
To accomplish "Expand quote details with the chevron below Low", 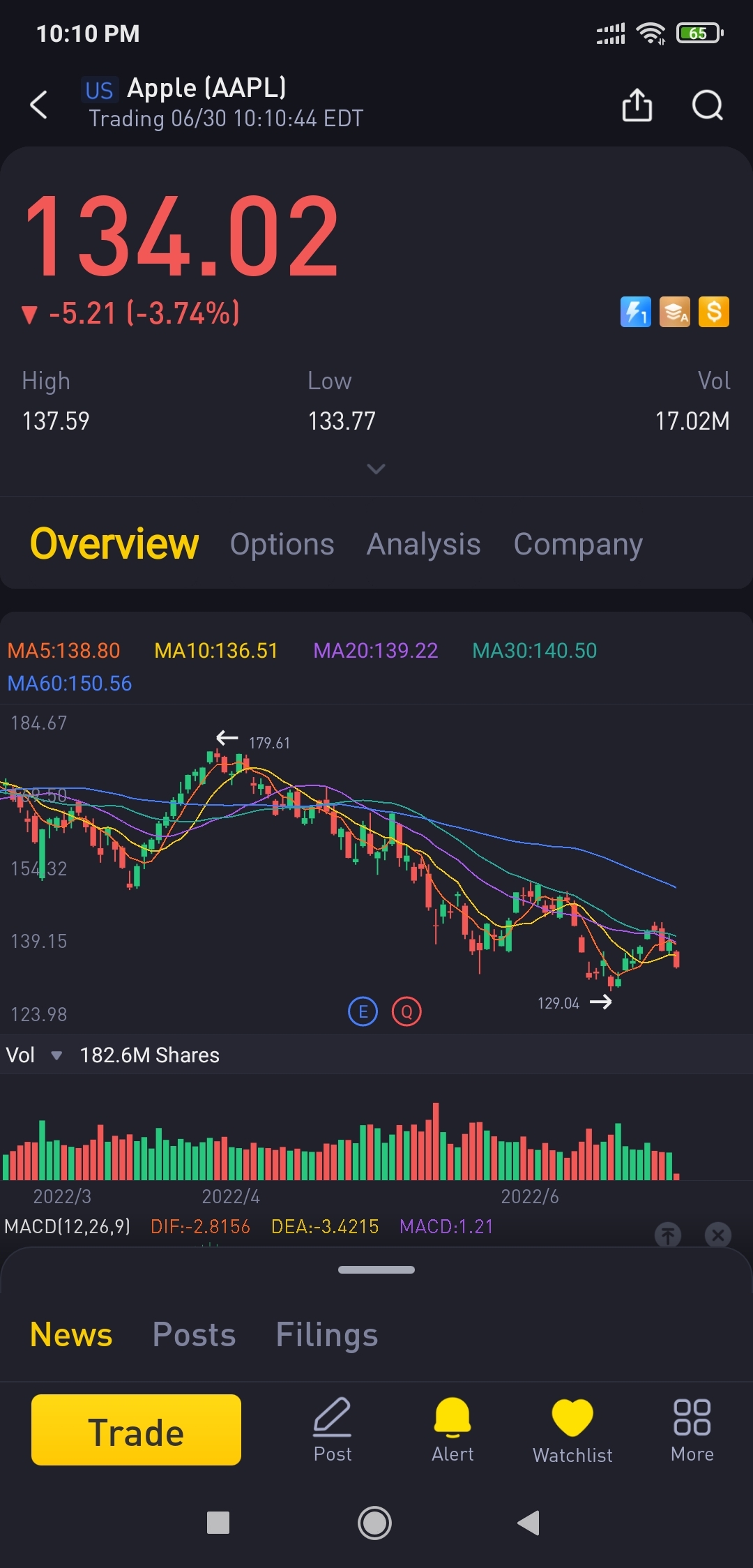I will (x=376, y=469).
